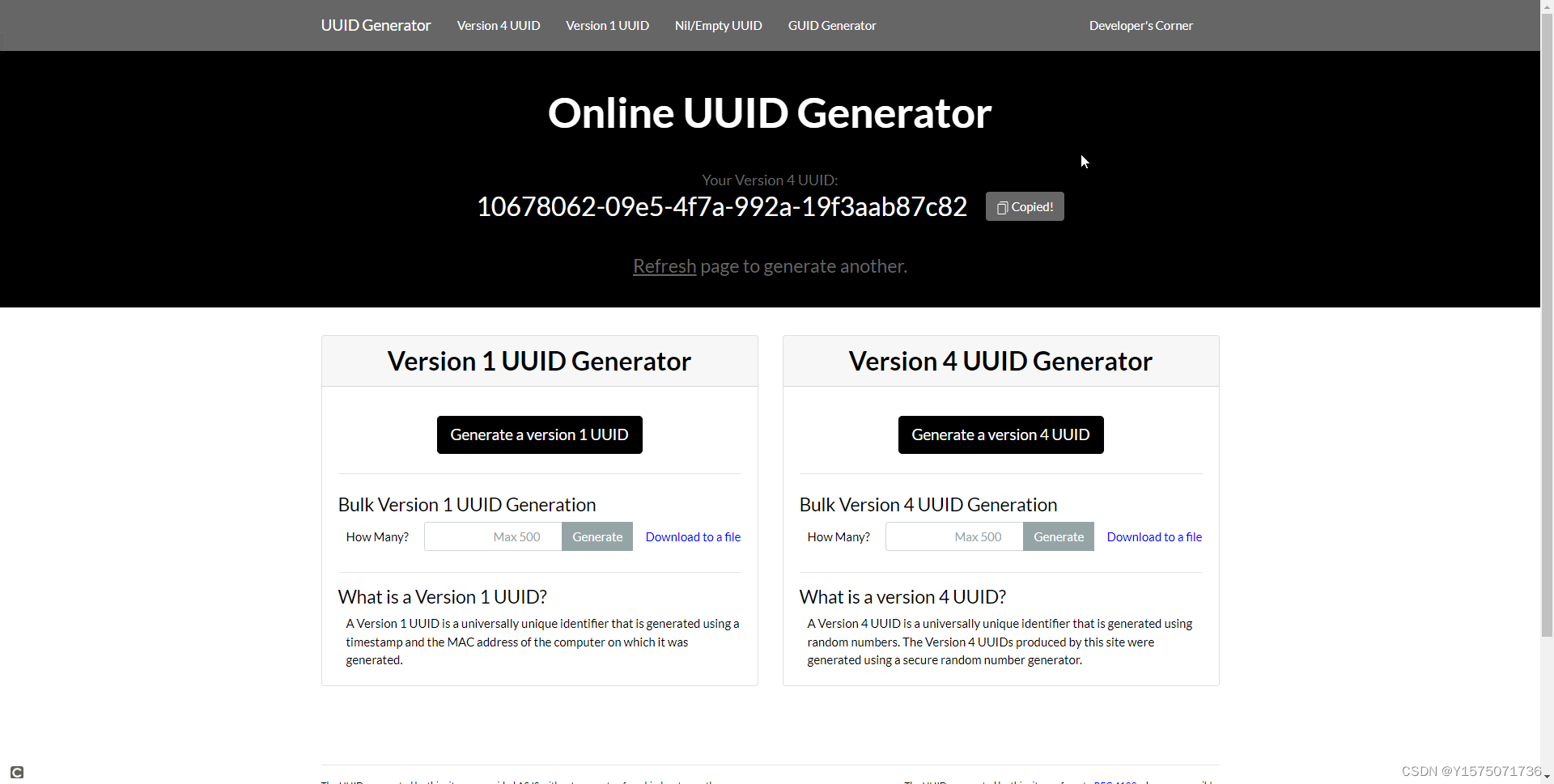The width and height of the screenshot is (1554, 784).
Task: Click the generated UUID 10678062-09e5-4f7a-992a-19f3aab87c82
Action: point(722,206)
